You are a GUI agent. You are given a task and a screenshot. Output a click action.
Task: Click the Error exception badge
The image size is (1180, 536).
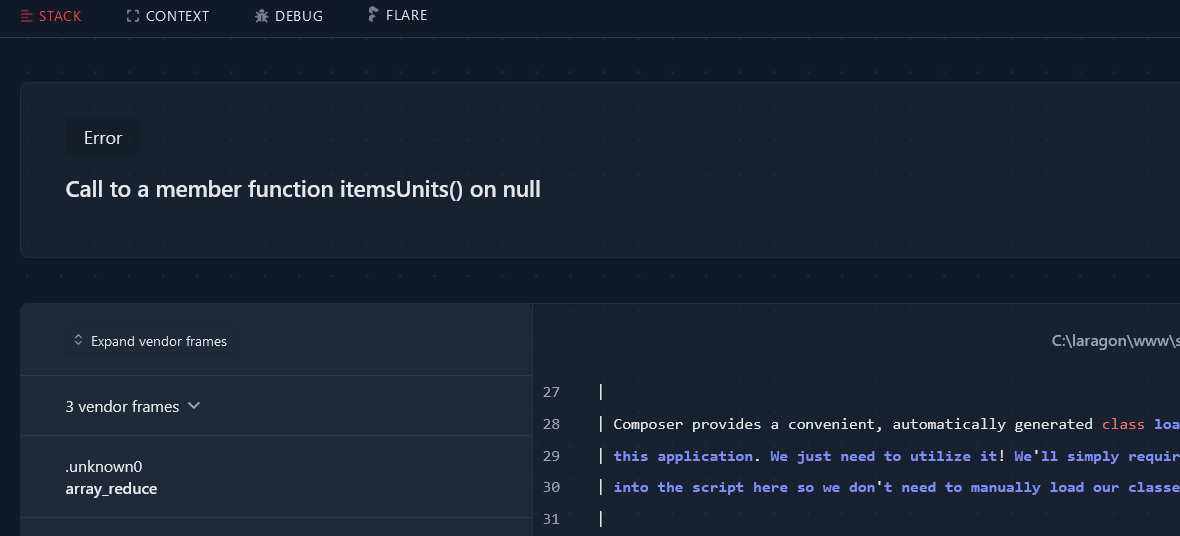tap(103, 138)
